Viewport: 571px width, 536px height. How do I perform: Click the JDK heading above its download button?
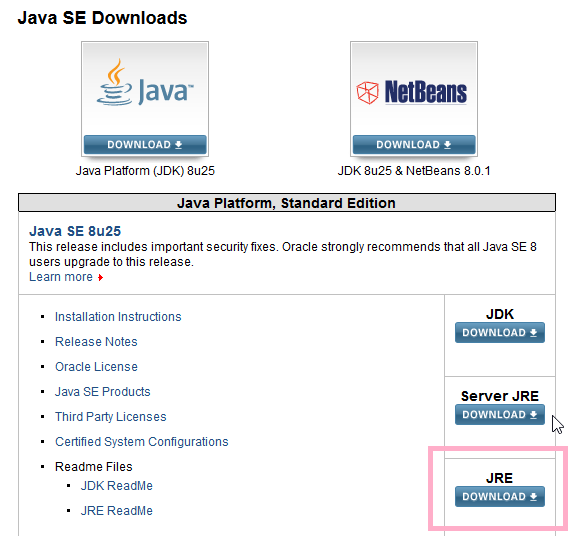[x=500, y=314]
